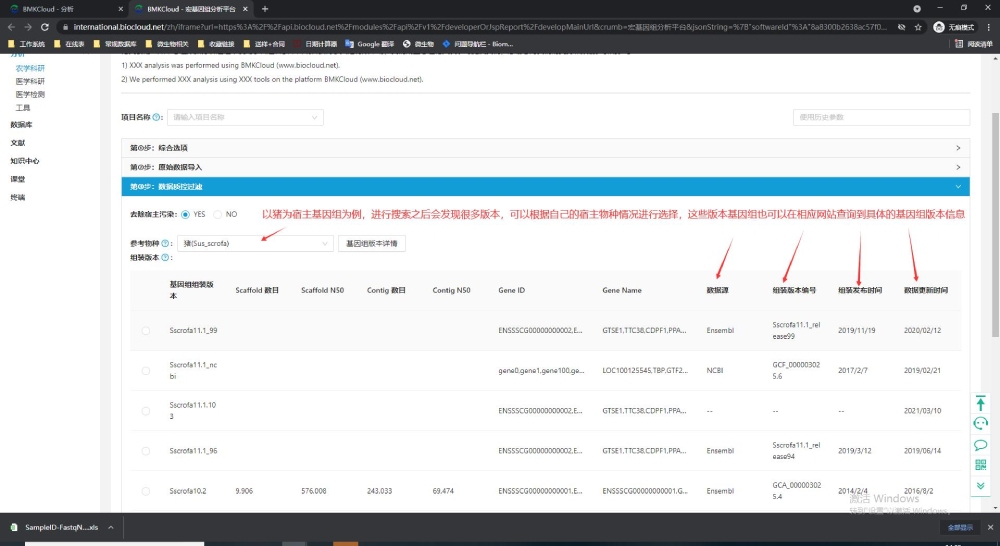Click the 使用历史参数 input field
1000x546 pixels.
[880, 117]
